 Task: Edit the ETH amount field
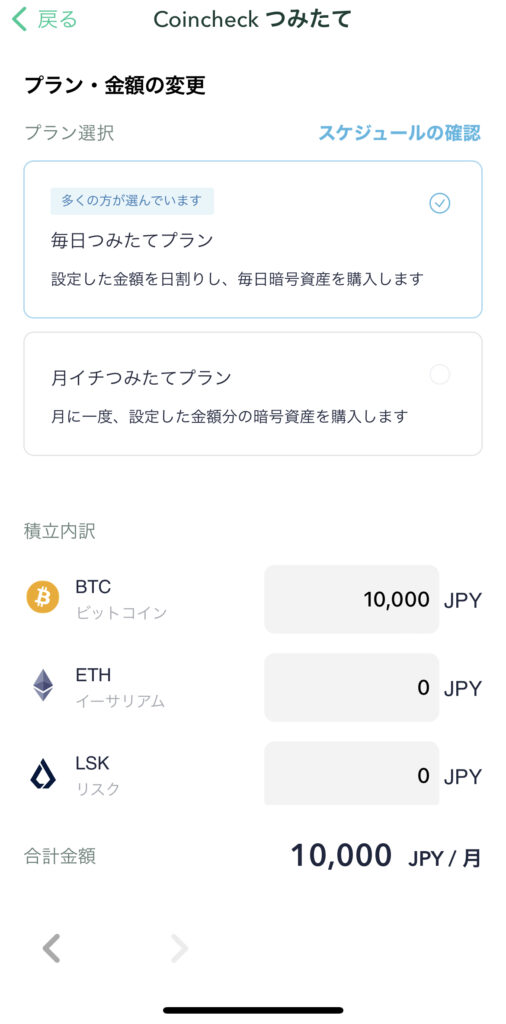(x=351, y=687)
